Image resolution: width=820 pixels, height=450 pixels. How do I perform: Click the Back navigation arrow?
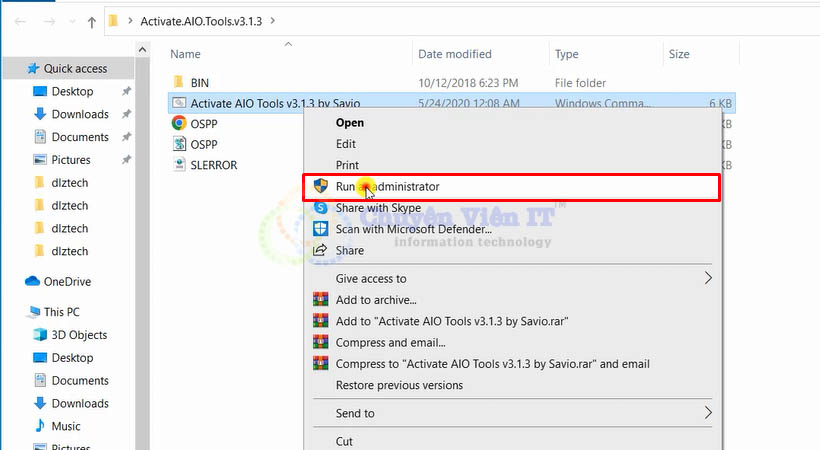coord(19,20)
